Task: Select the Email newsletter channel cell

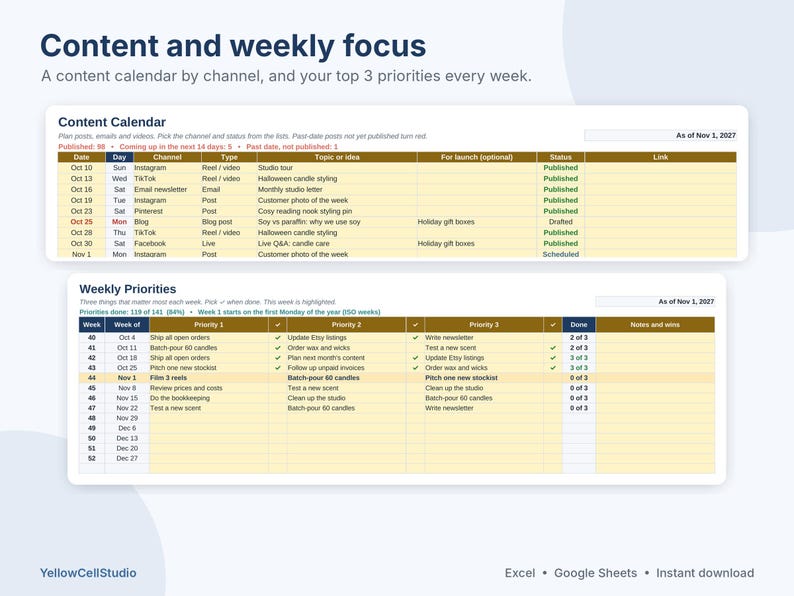Action: 167,189
